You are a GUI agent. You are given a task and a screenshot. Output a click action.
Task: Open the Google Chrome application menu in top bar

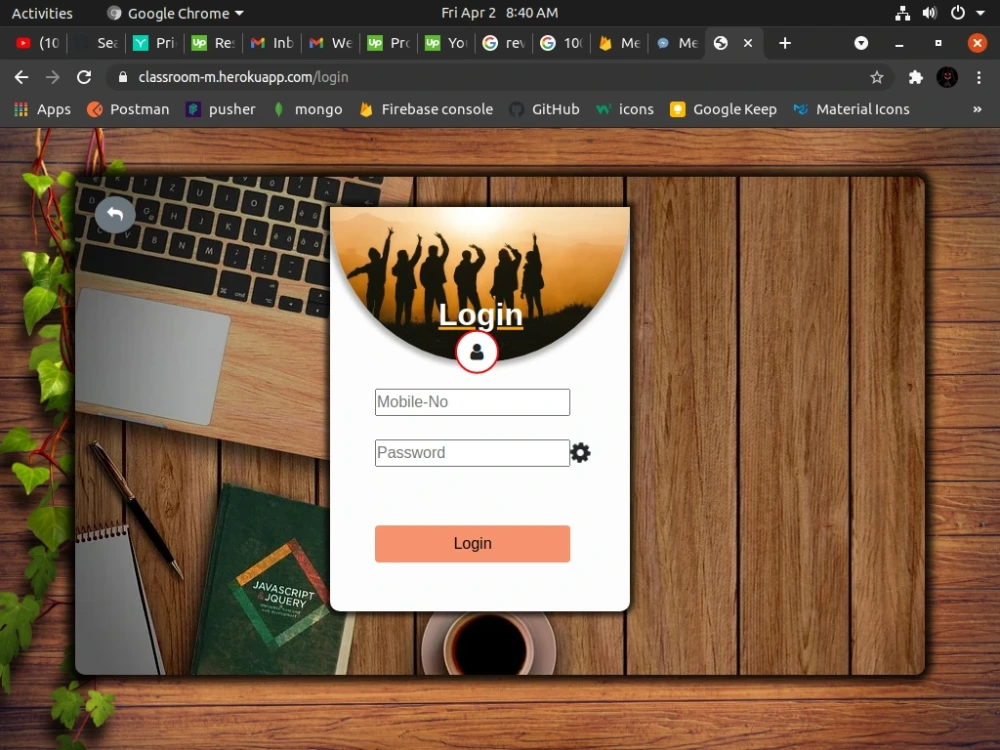(x=175, y=13)
